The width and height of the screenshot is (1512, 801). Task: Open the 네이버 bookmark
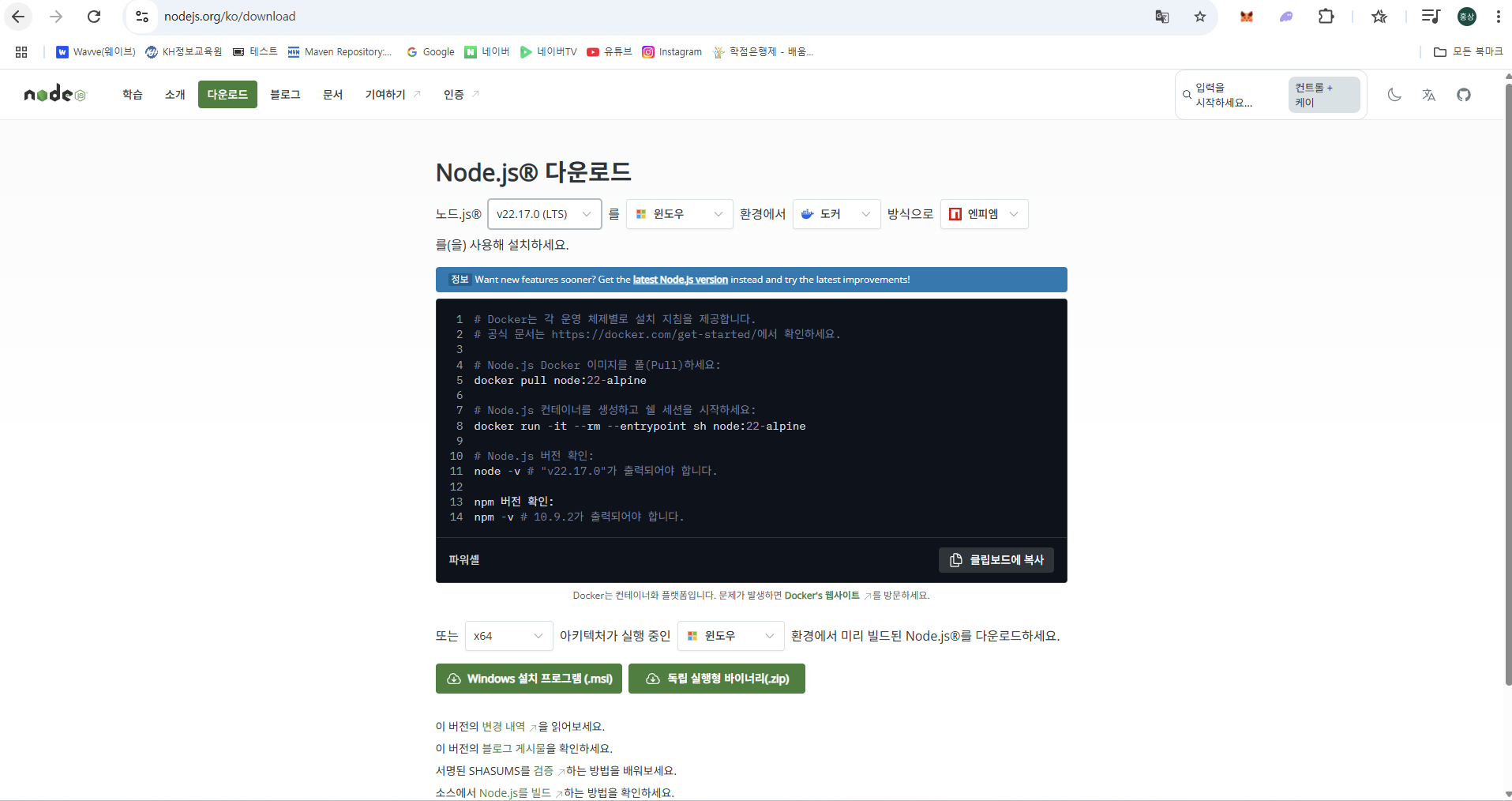pyautogui.click(x=487, y=52)
